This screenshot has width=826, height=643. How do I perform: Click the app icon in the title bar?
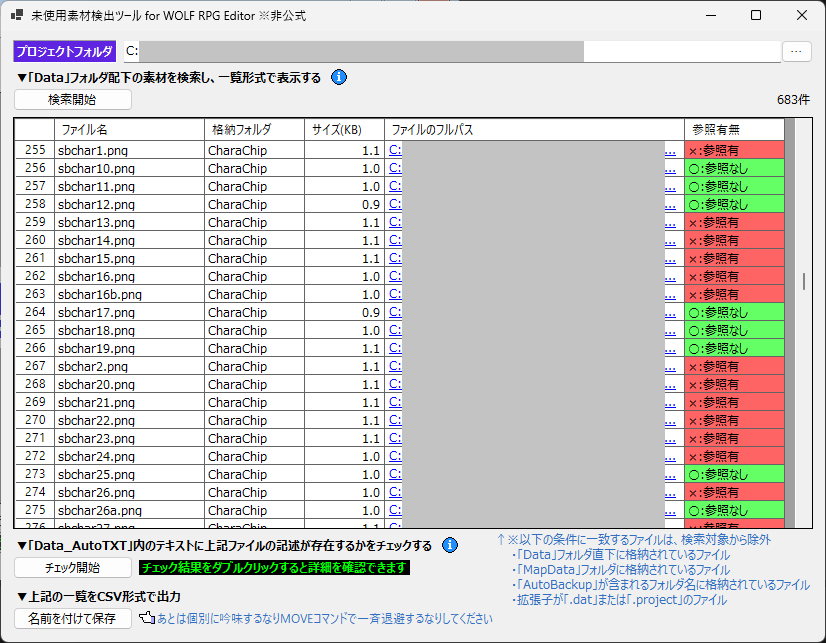point(17,16)
